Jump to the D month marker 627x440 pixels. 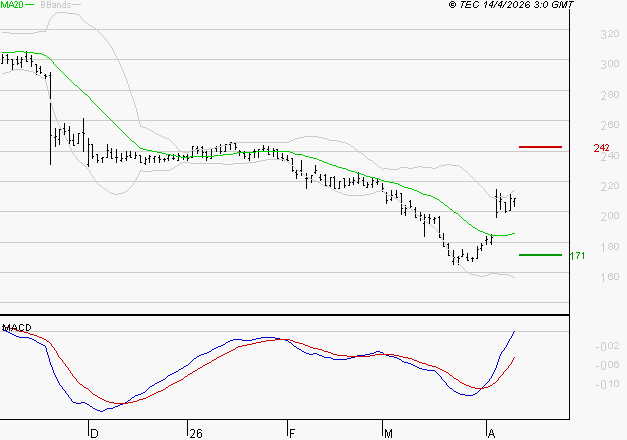point(95,433)
